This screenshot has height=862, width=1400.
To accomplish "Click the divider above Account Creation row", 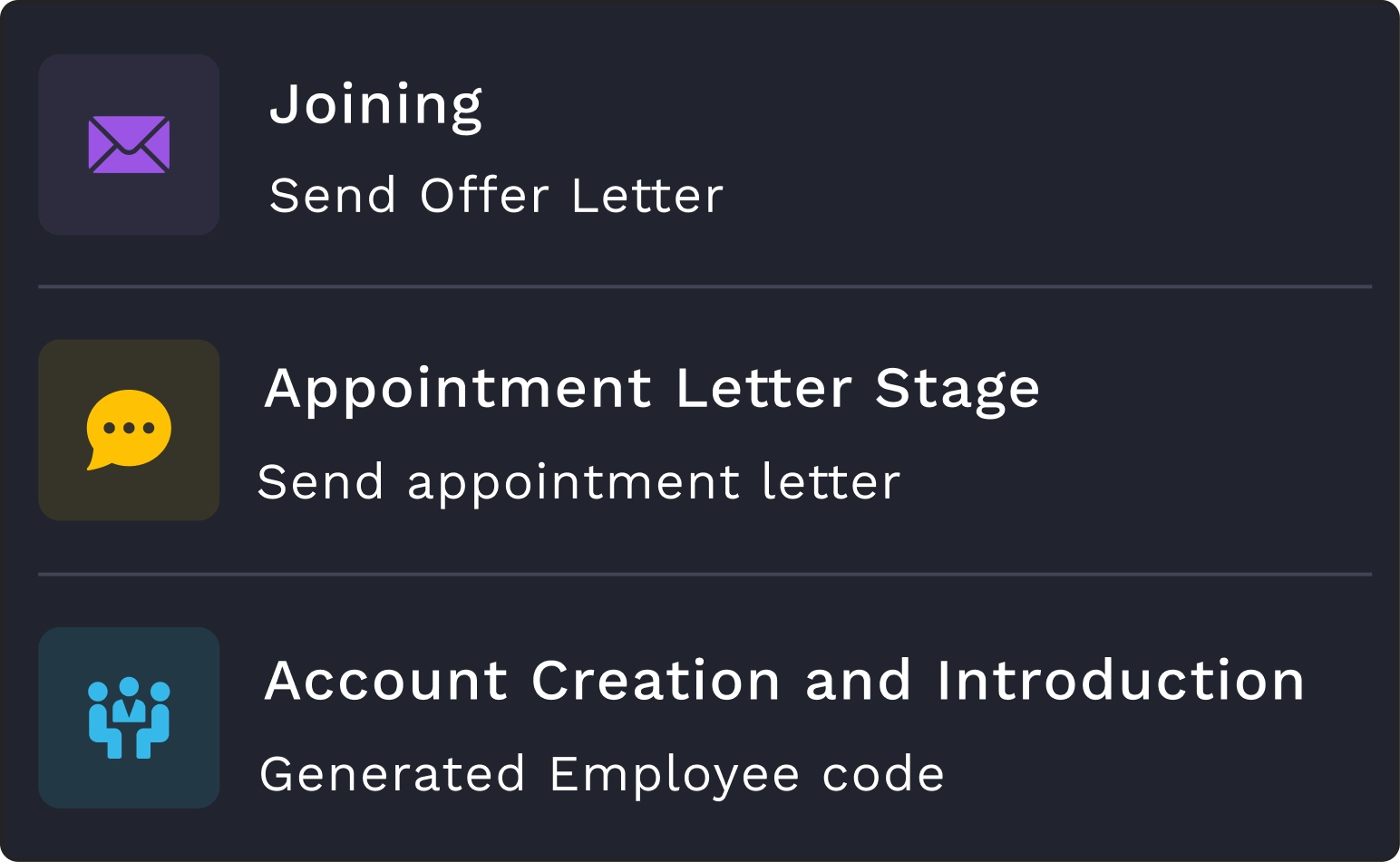I will pyautogui.click(x=705, y=574).
